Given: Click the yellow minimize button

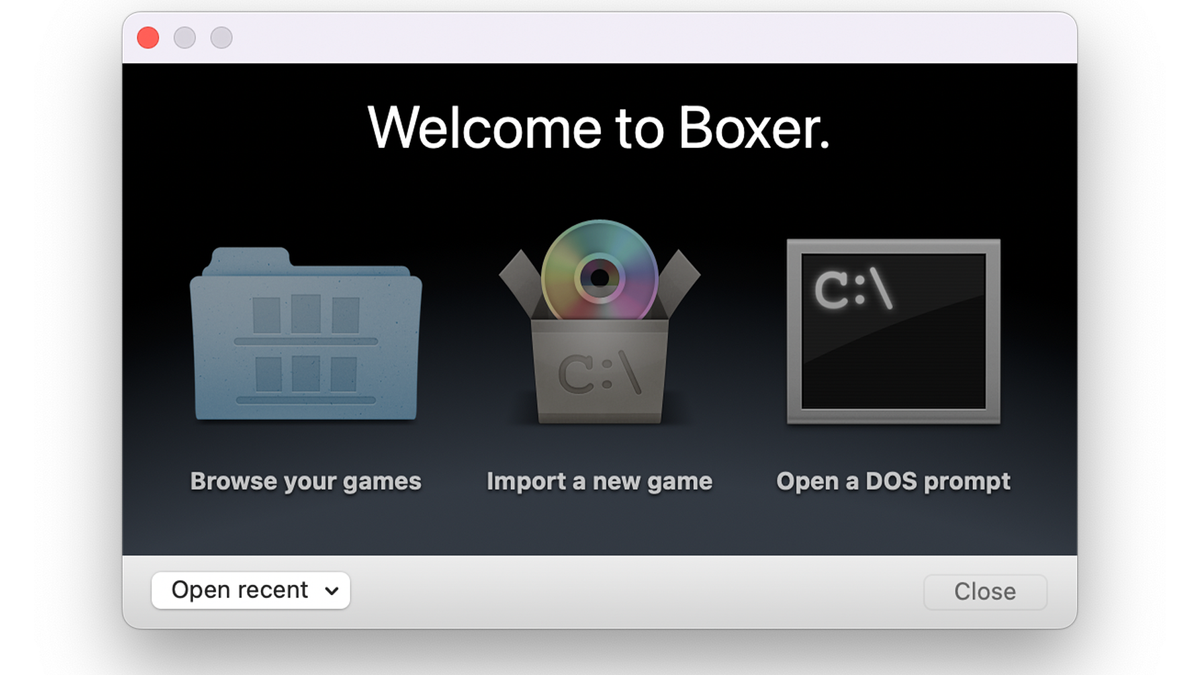Looking at the screenshot, I should pos(184,37).
